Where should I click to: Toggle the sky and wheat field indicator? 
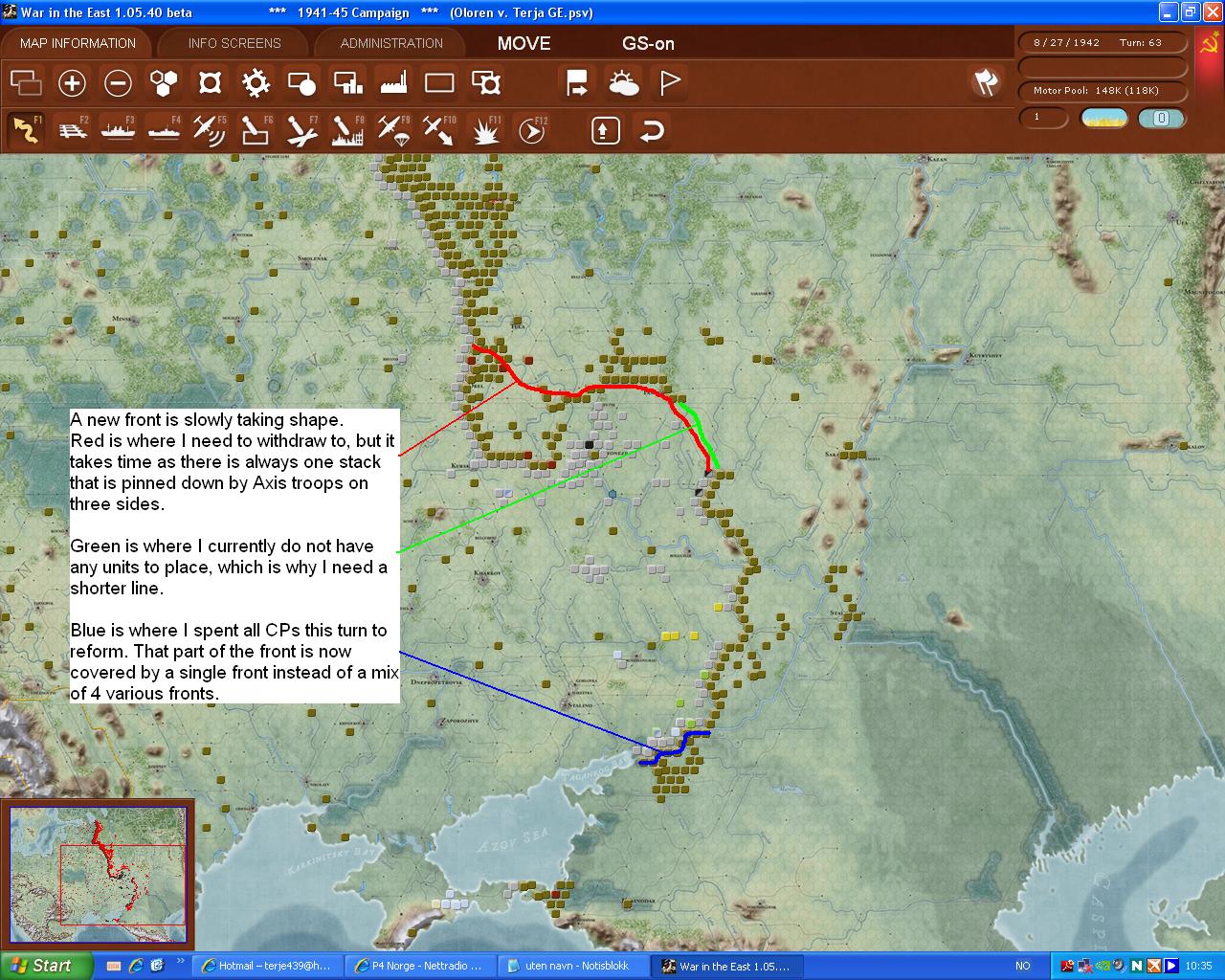[1104, 118]
